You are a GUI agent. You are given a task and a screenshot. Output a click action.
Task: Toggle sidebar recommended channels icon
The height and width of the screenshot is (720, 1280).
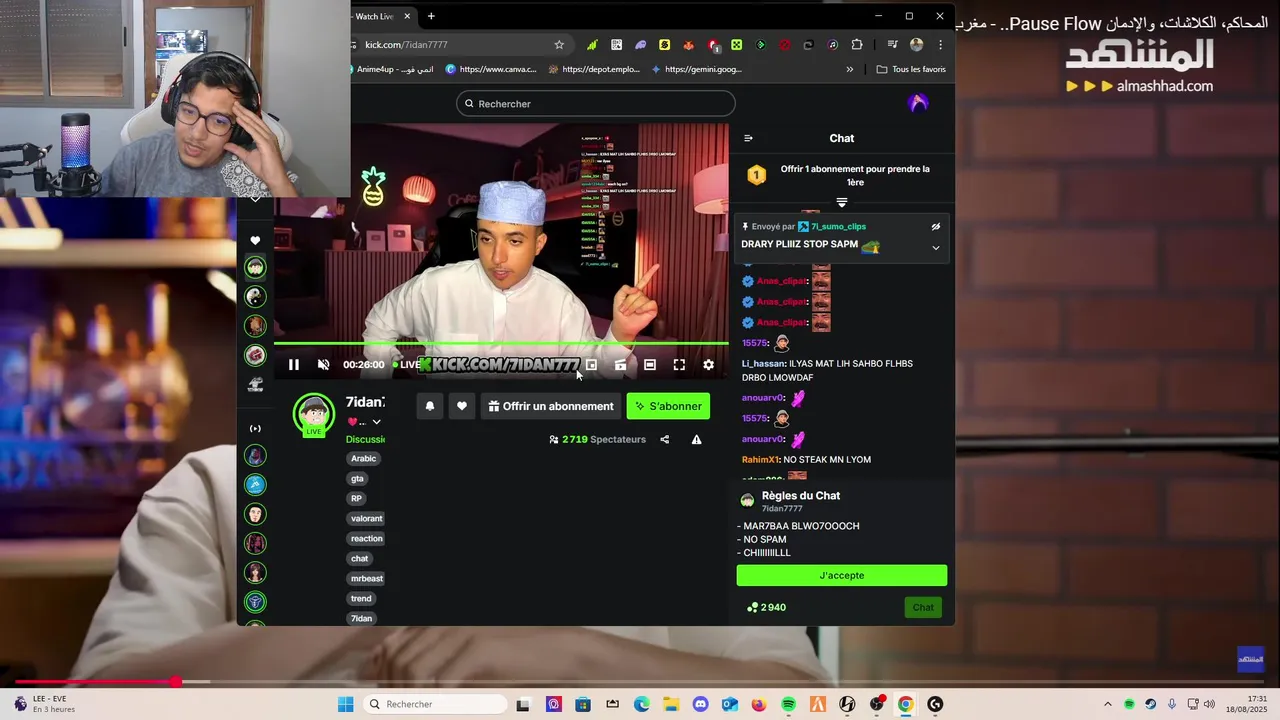[255, 428]
